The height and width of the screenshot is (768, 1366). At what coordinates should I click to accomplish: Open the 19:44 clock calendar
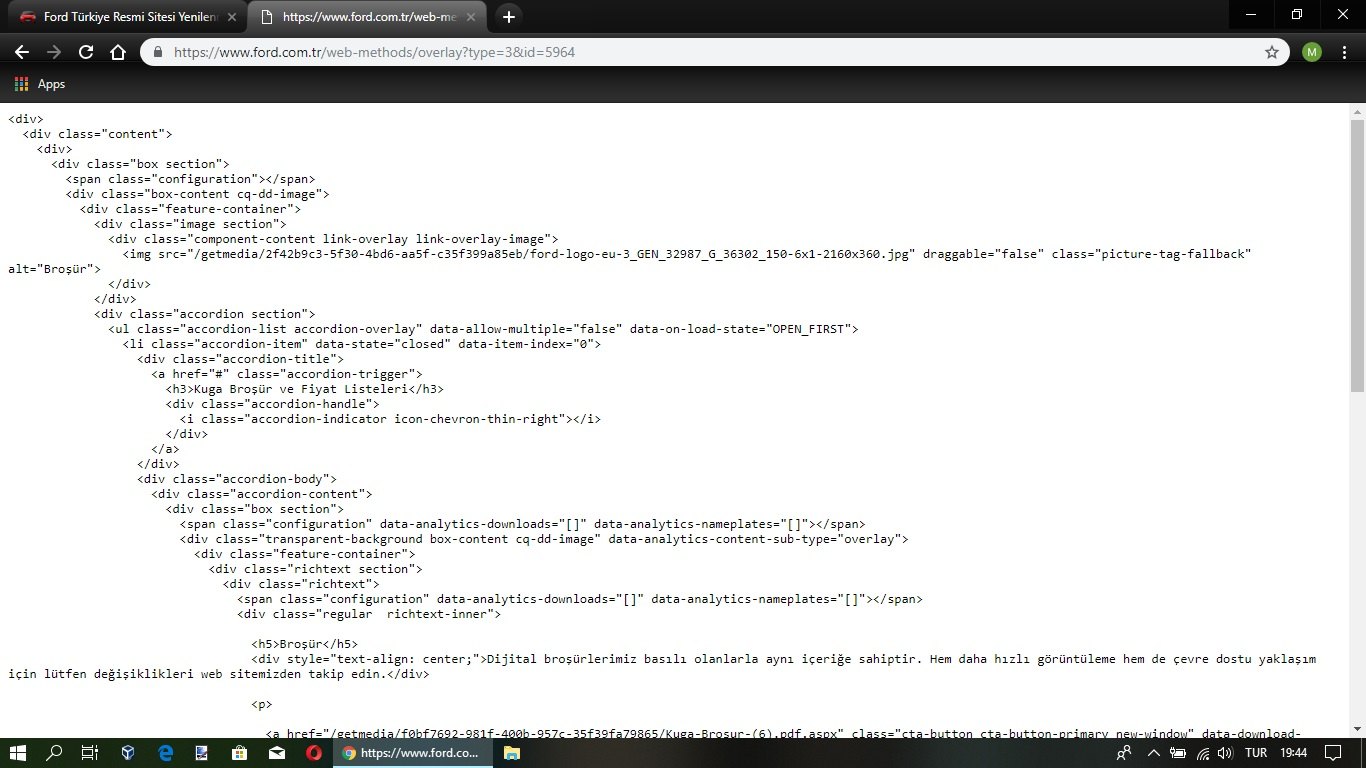pyautogui.click(x=1293, y=753)
